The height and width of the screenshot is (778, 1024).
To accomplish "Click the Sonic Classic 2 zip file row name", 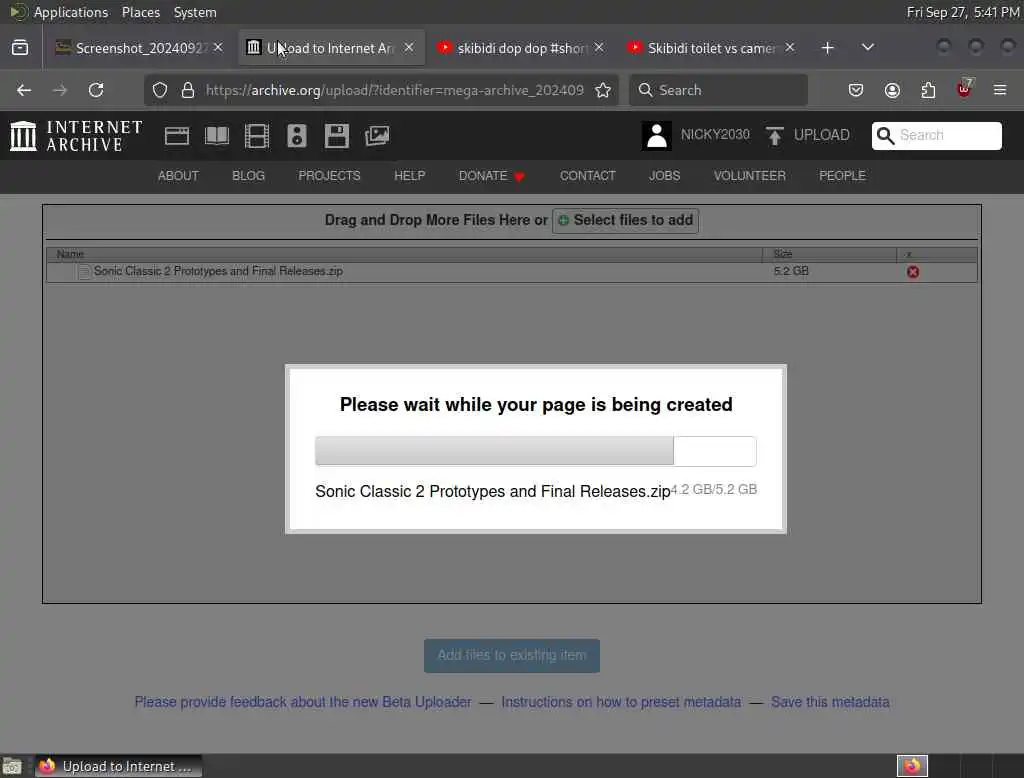I will point(218,270).
